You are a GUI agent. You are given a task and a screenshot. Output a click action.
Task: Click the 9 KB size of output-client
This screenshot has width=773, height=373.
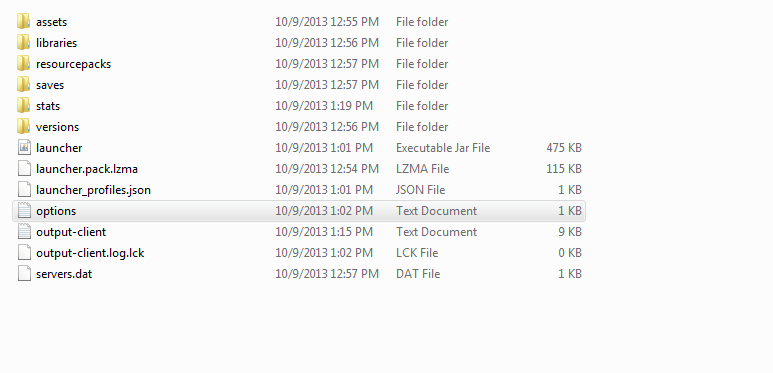[570, 232]
